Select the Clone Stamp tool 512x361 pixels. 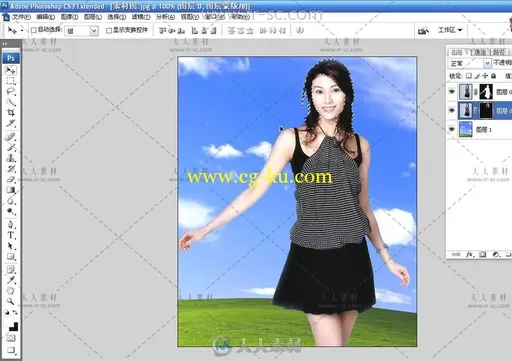tap(11, 158)
